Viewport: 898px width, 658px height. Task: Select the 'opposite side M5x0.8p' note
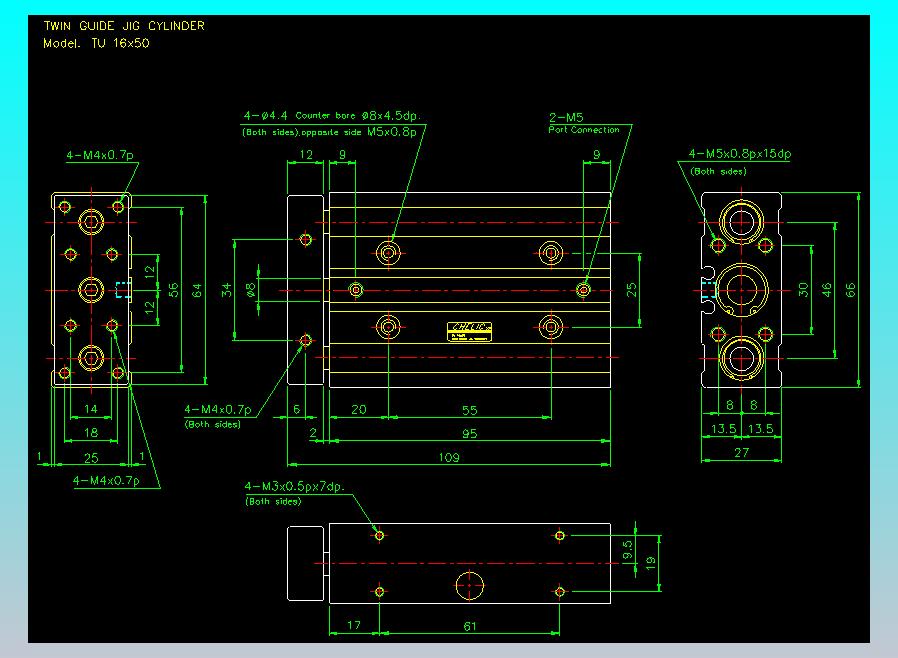[359, 132]
